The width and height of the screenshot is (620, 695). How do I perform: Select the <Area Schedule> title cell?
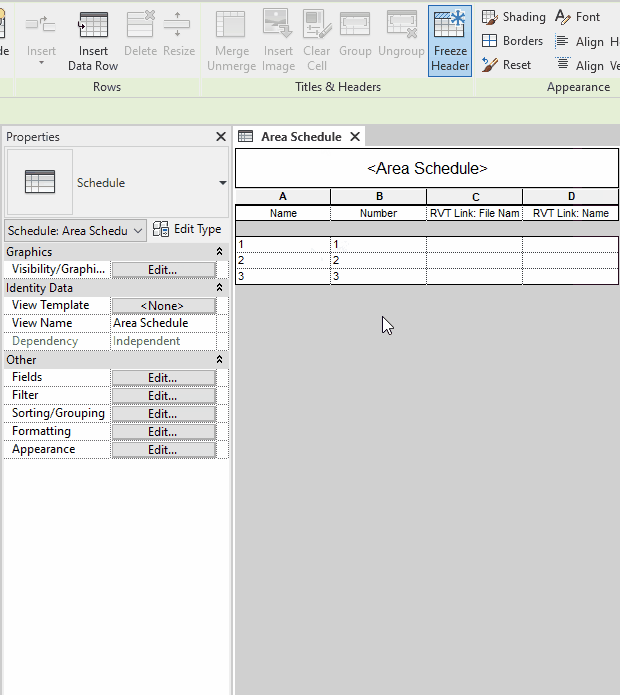point(427,168)
